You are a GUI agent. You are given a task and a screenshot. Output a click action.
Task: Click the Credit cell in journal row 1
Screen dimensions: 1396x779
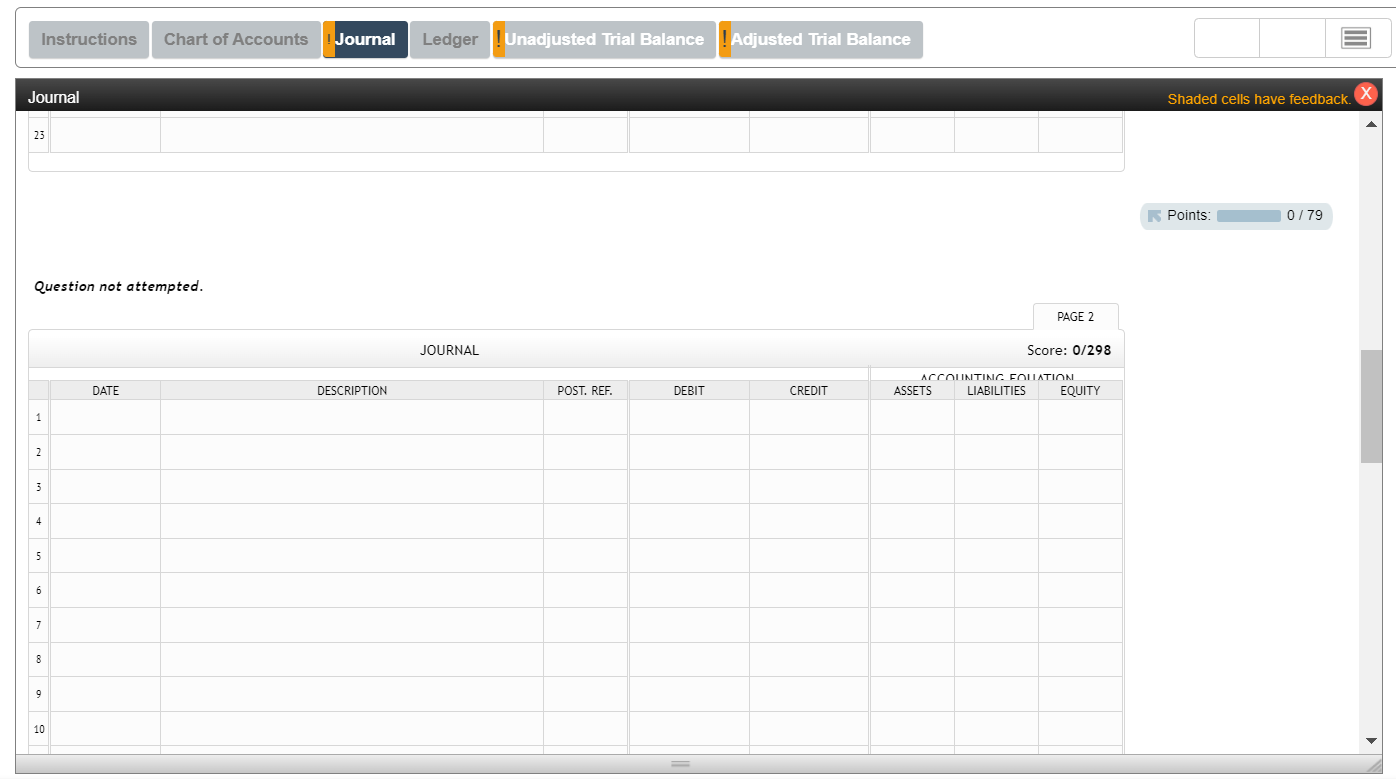[x=809, y=417]
